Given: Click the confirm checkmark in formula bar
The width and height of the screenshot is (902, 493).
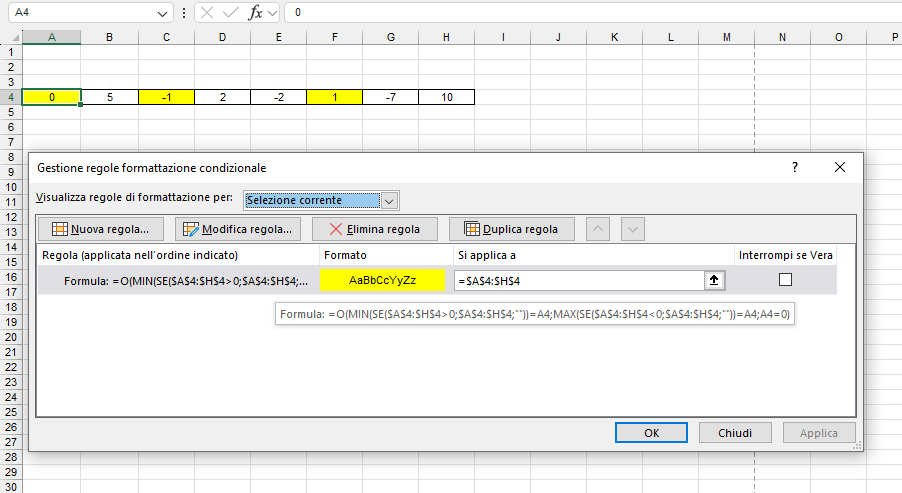Looking at the screenshot, I should pos(231,12).
